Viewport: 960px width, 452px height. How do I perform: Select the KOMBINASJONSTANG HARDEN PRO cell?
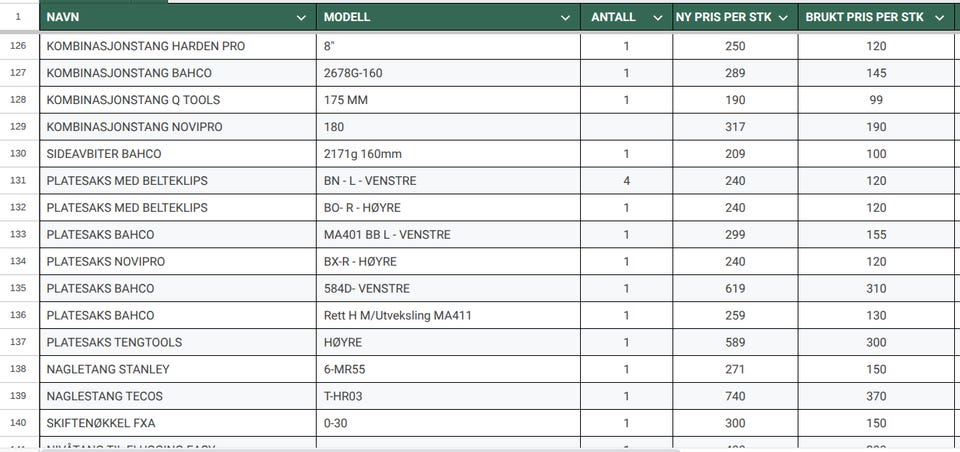click(x=177, y=46)
